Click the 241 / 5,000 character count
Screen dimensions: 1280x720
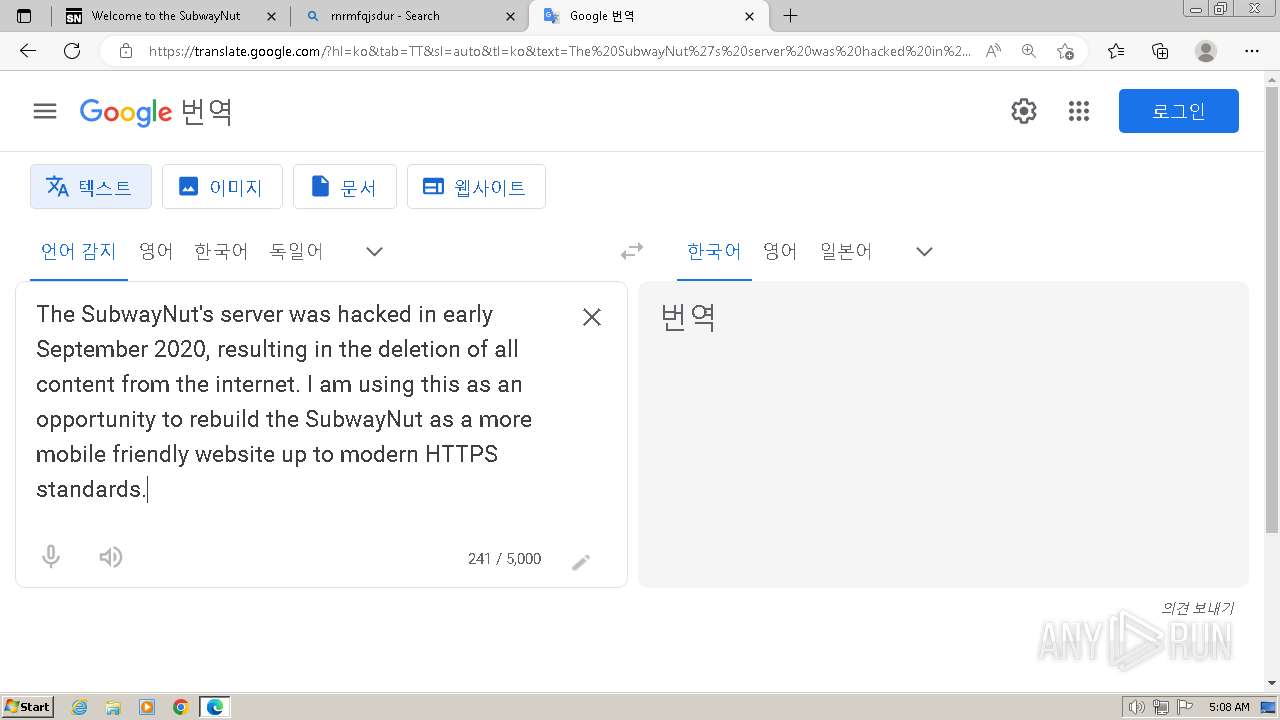coord(504,559)
